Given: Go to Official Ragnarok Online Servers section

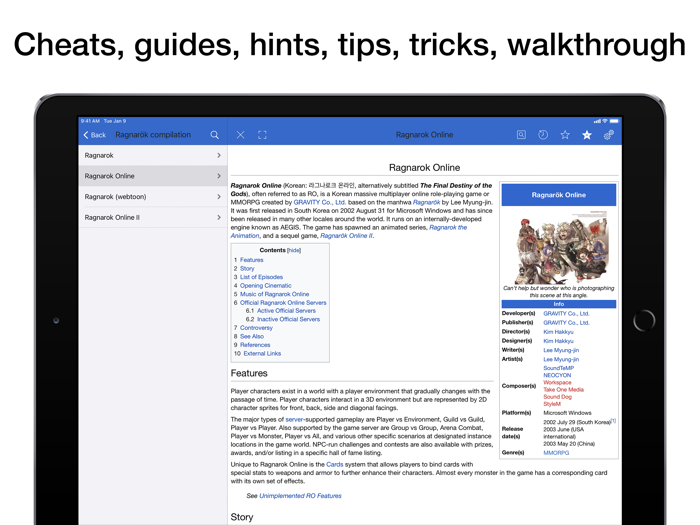Looking at the screenshot, I should click(283, 303).
